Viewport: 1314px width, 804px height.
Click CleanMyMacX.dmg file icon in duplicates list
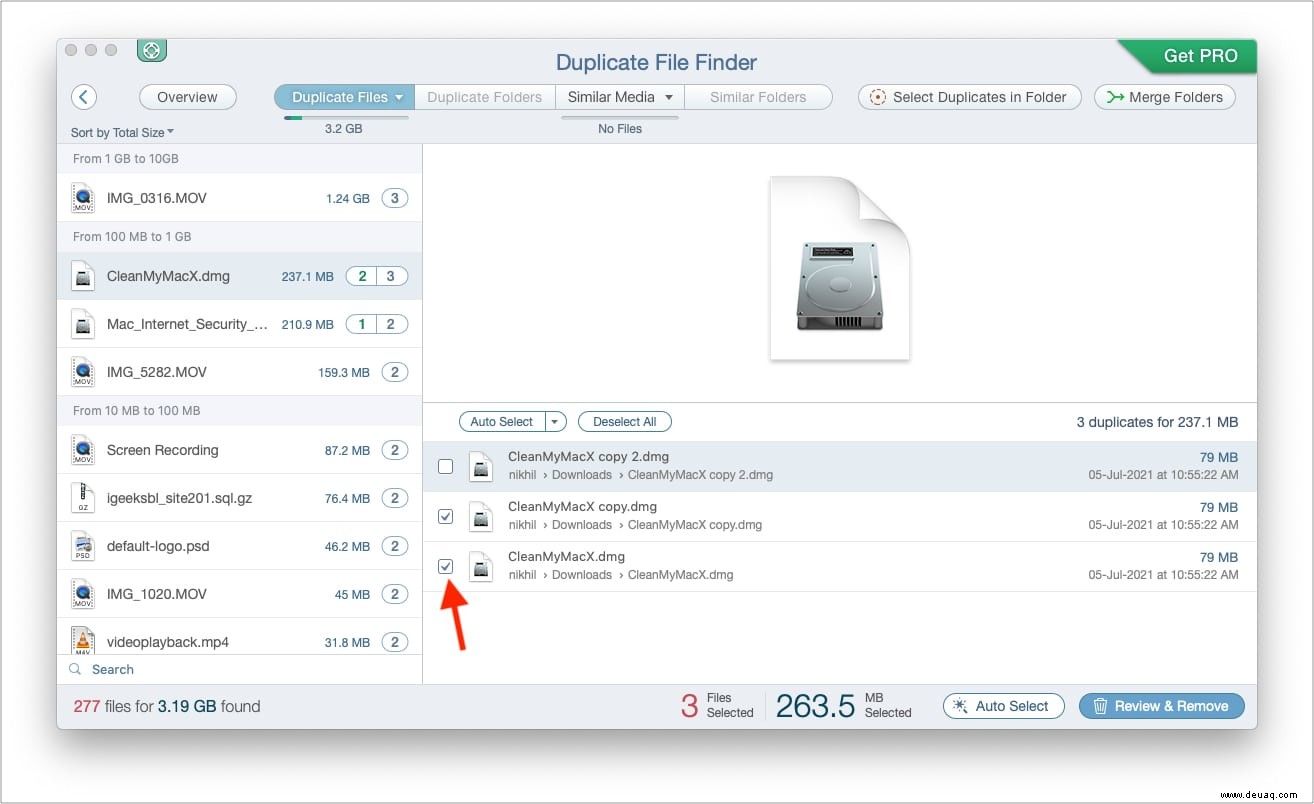[482, 566]
